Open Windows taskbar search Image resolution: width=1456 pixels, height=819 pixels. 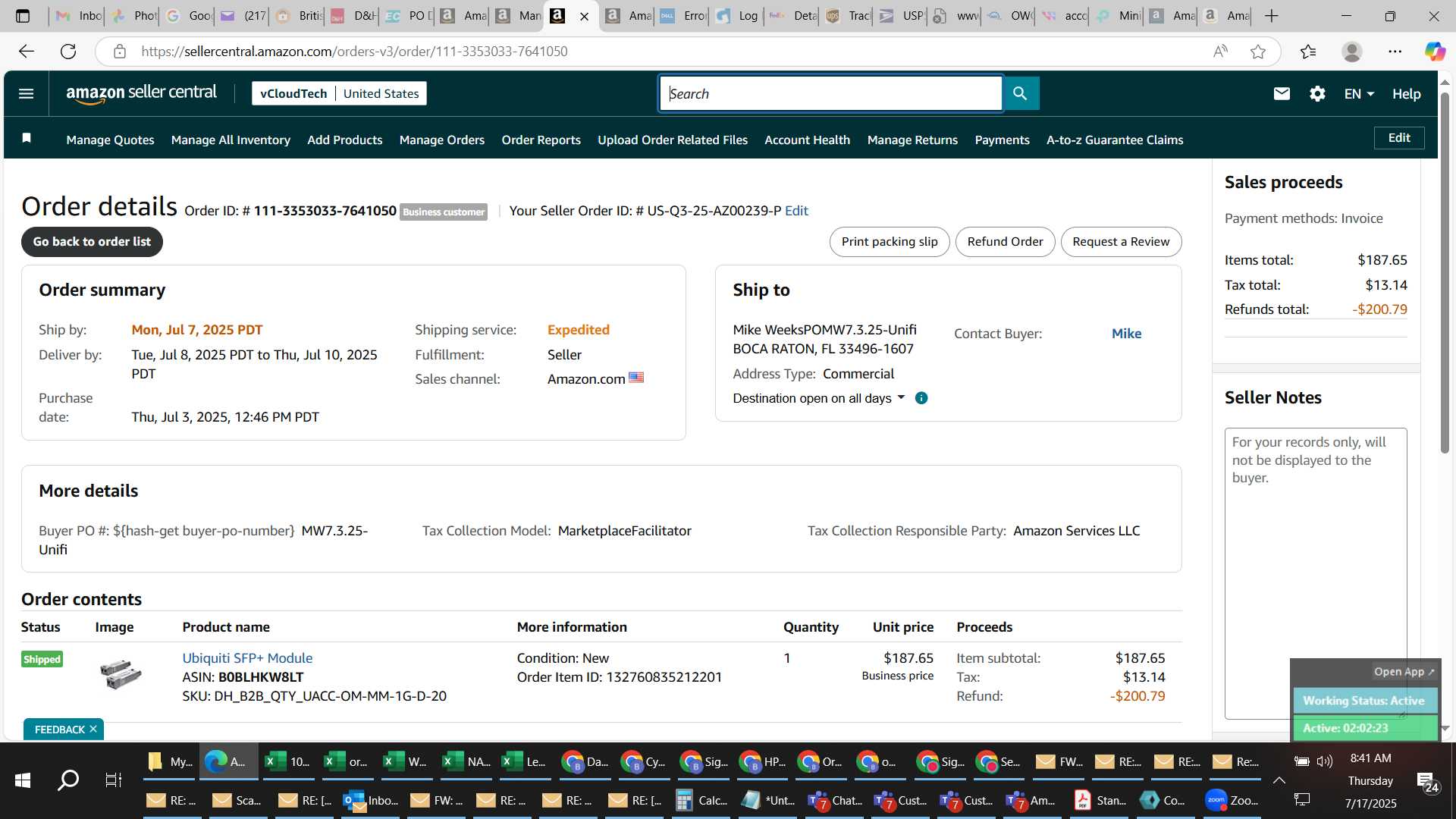click(68, 780)
